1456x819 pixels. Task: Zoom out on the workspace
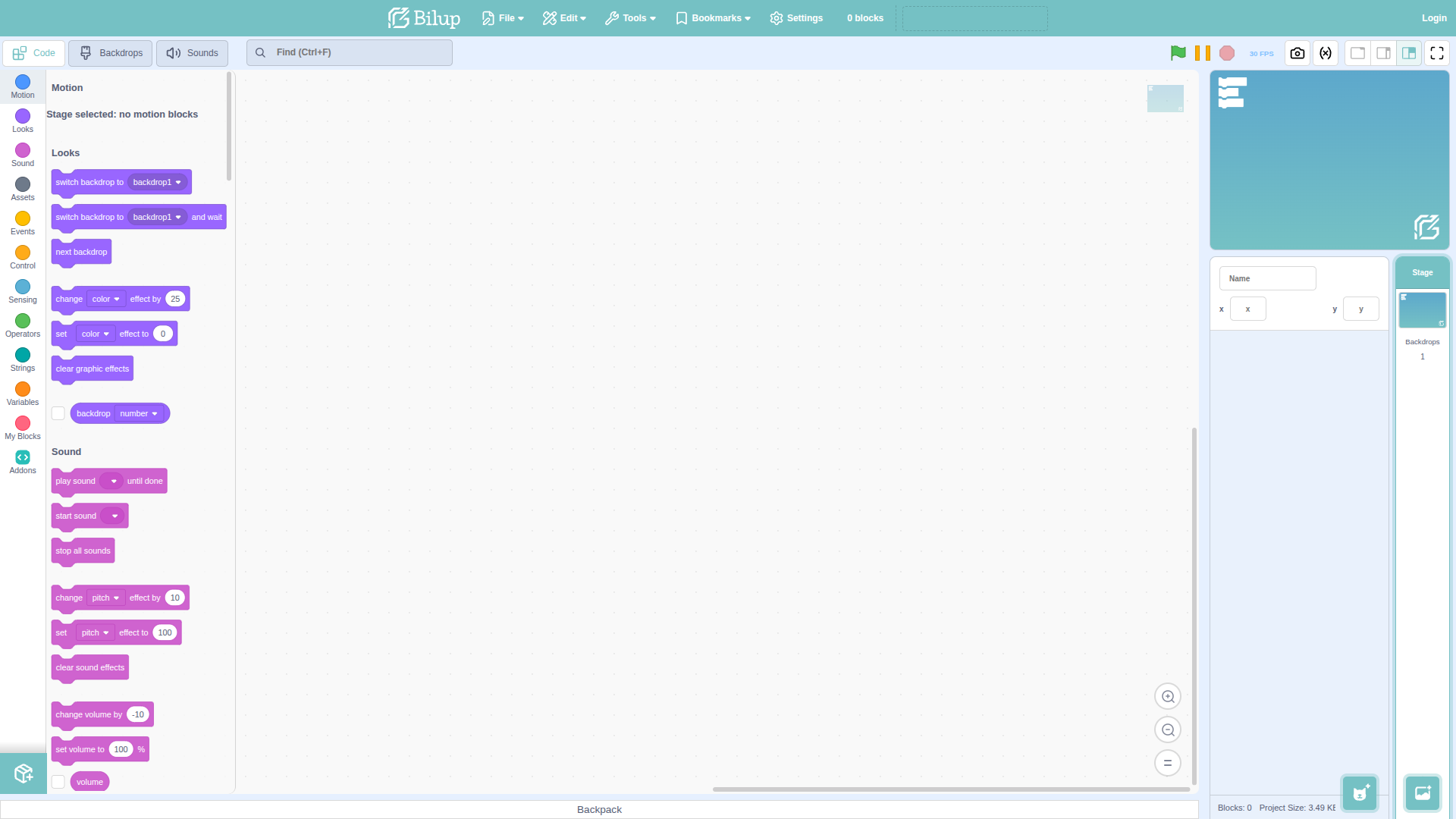[x=1168, y=730]
